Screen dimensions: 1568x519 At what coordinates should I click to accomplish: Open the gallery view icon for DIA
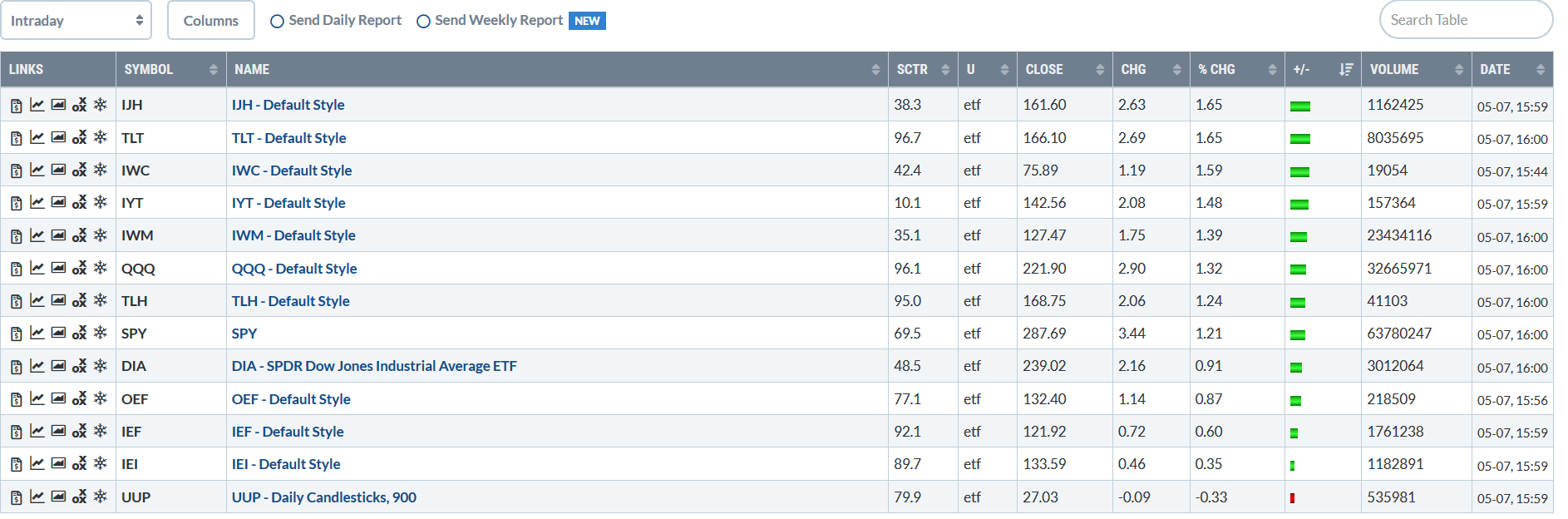58,365
